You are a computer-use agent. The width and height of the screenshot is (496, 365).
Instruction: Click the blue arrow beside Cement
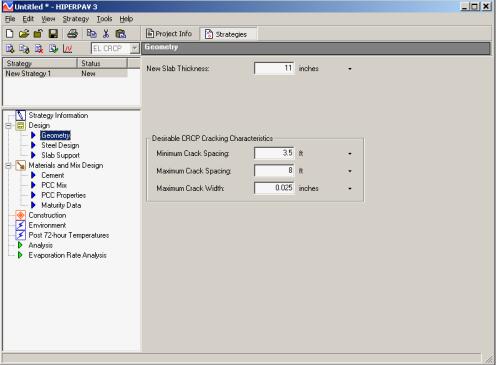point(33,175)
